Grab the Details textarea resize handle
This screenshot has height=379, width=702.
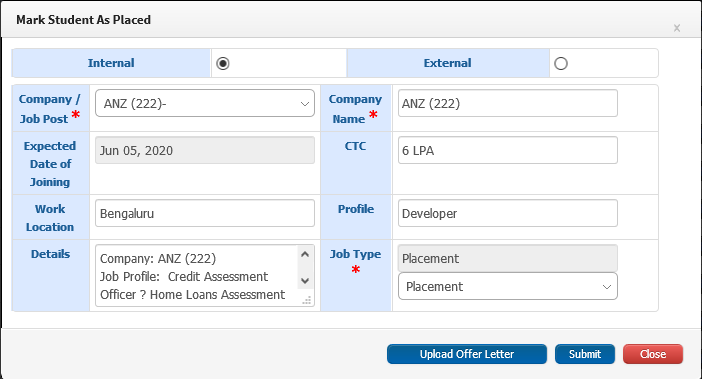click(307, 300)
